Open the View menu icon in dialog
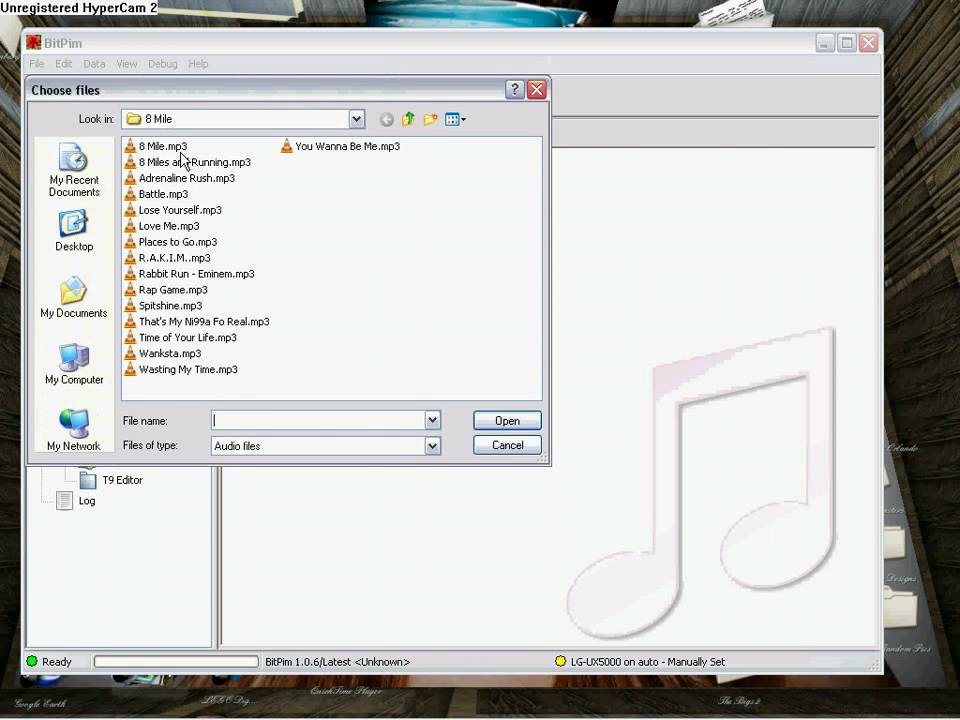The image size is (960, 720). (x=455, y=119)
